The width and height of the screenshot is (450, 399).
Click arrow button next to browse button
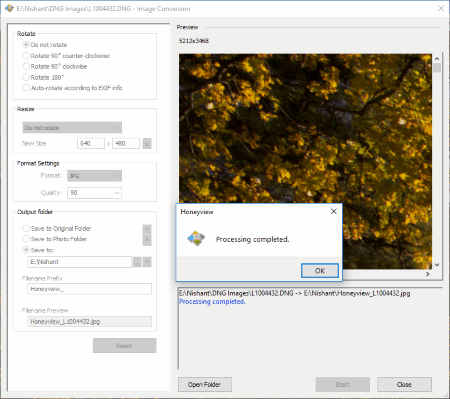147,262
